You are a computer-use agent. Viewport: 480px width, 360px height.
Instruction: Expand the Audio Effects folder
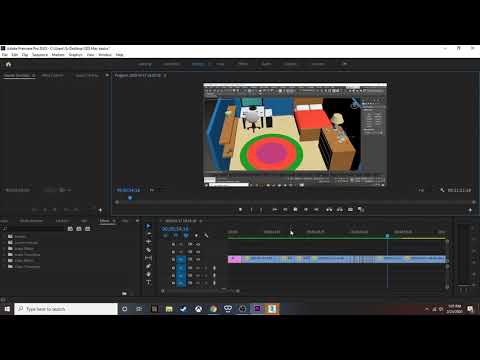coord(5,248)
